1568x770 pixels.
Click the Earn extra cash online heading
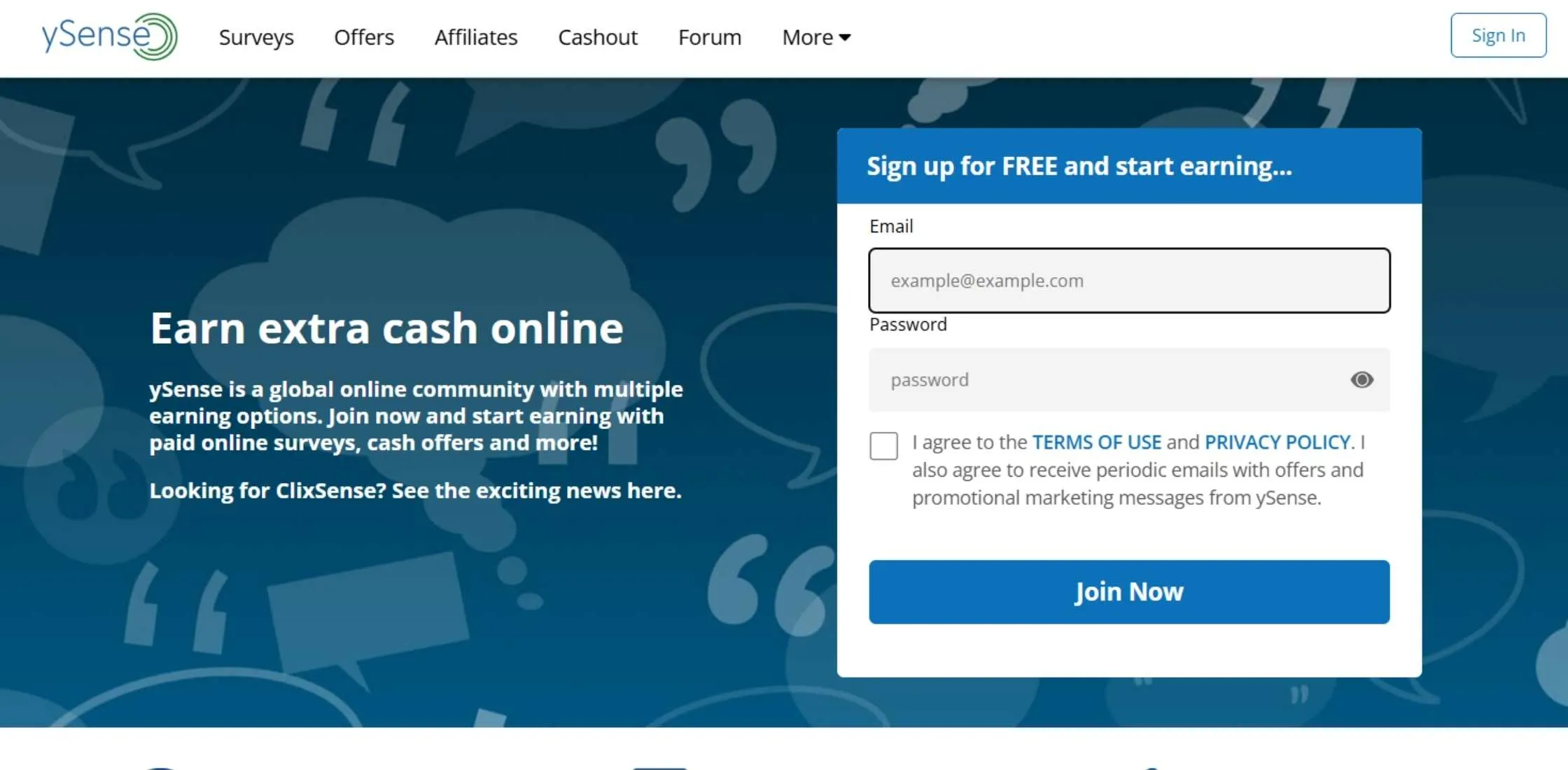[386, 328]
